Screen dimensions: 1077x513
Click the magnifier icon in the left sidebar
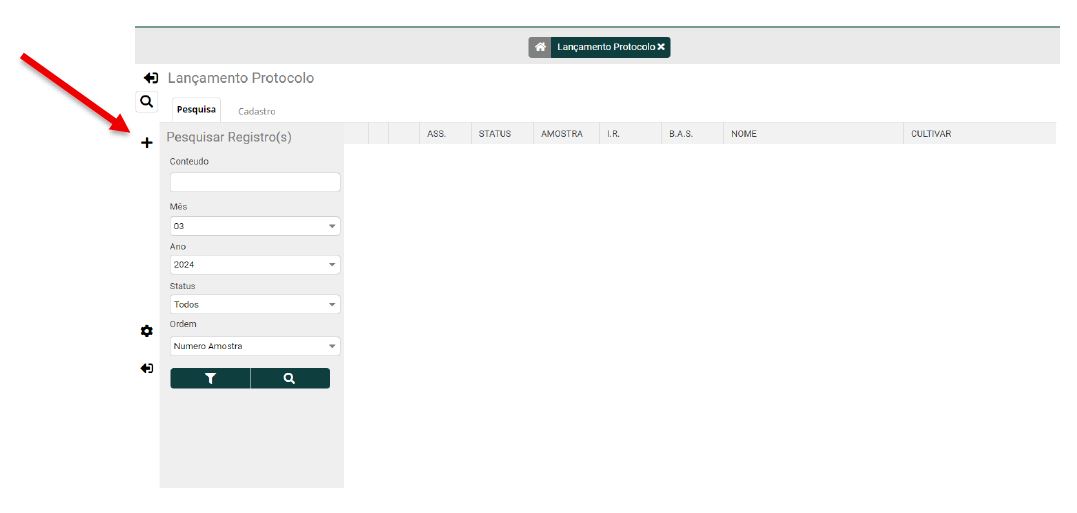(x=147, y=102)
